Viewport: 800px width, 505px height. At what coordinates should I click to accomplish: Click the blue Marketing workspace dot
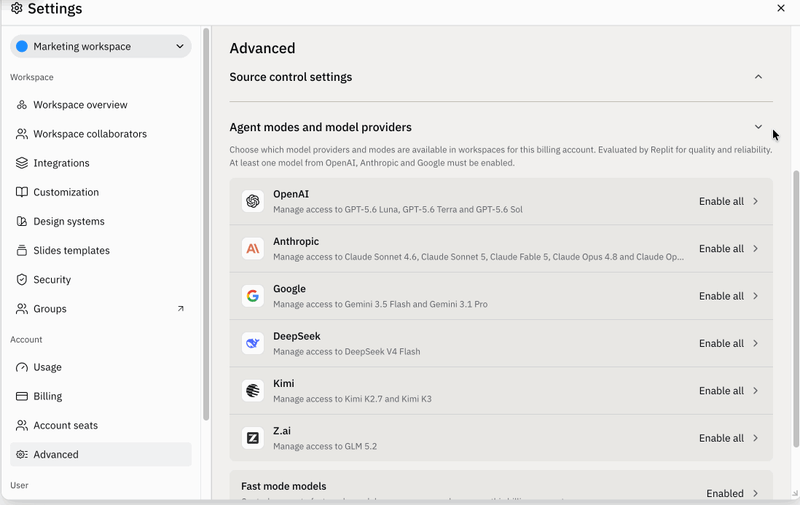tap(21, 46)
